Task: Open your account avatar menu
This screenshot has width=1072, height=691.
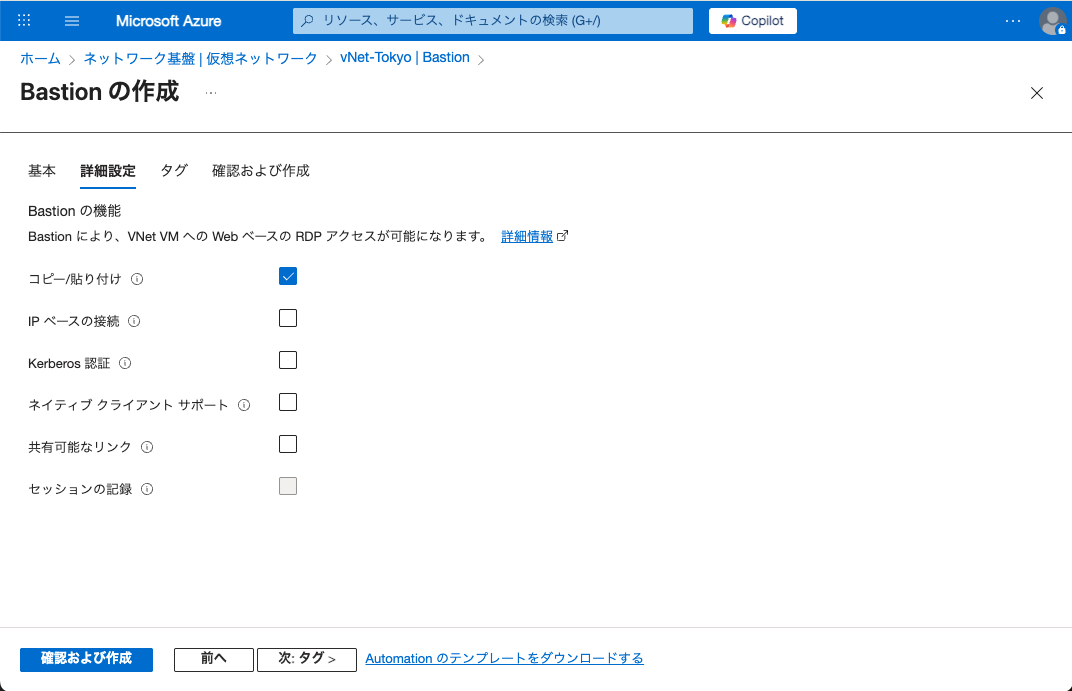Action: click(1053, 20)
